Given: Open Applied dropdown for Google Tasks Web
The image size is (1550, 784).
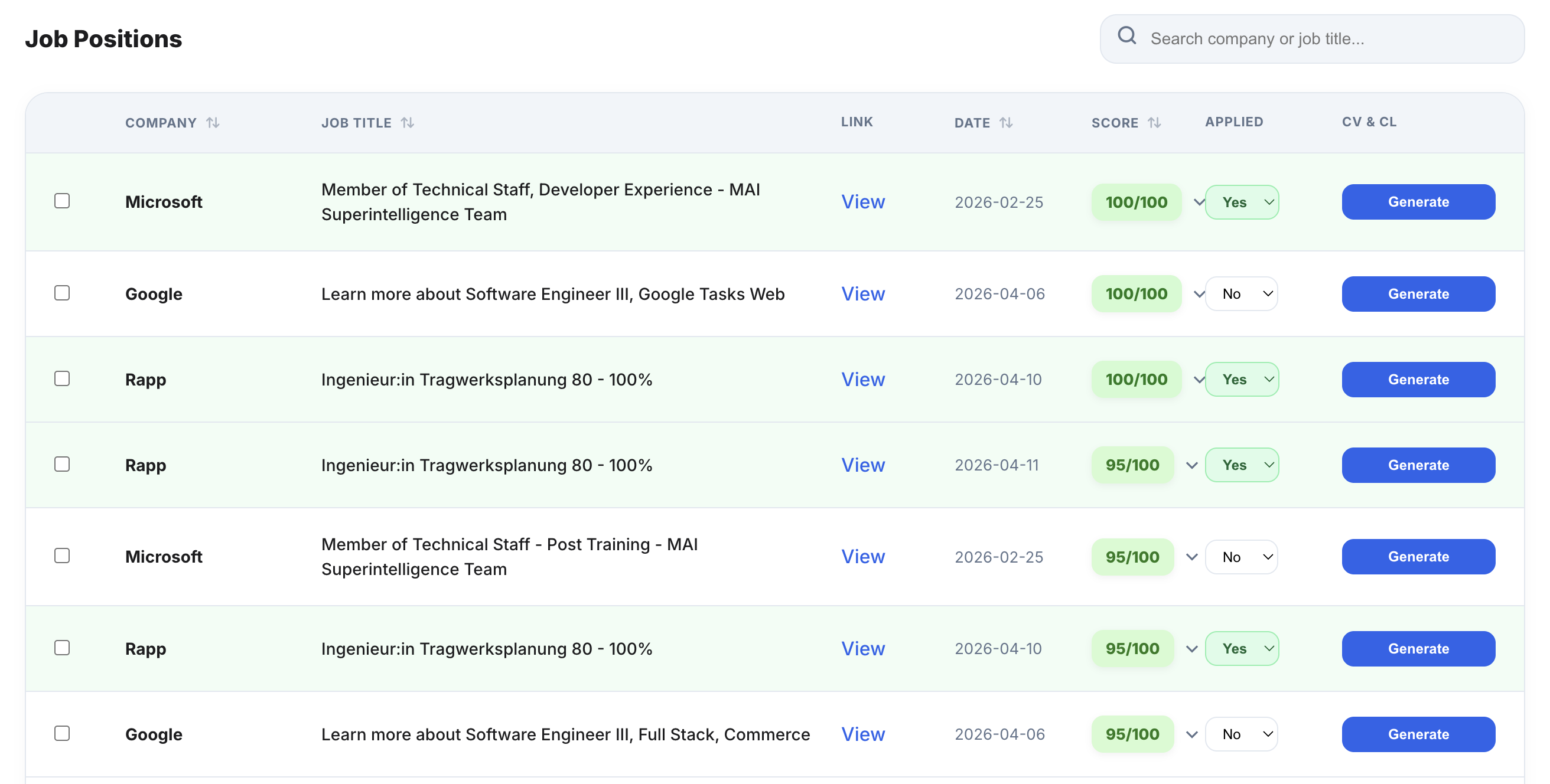Looking at the screenshot, I should pos(1242,294).
